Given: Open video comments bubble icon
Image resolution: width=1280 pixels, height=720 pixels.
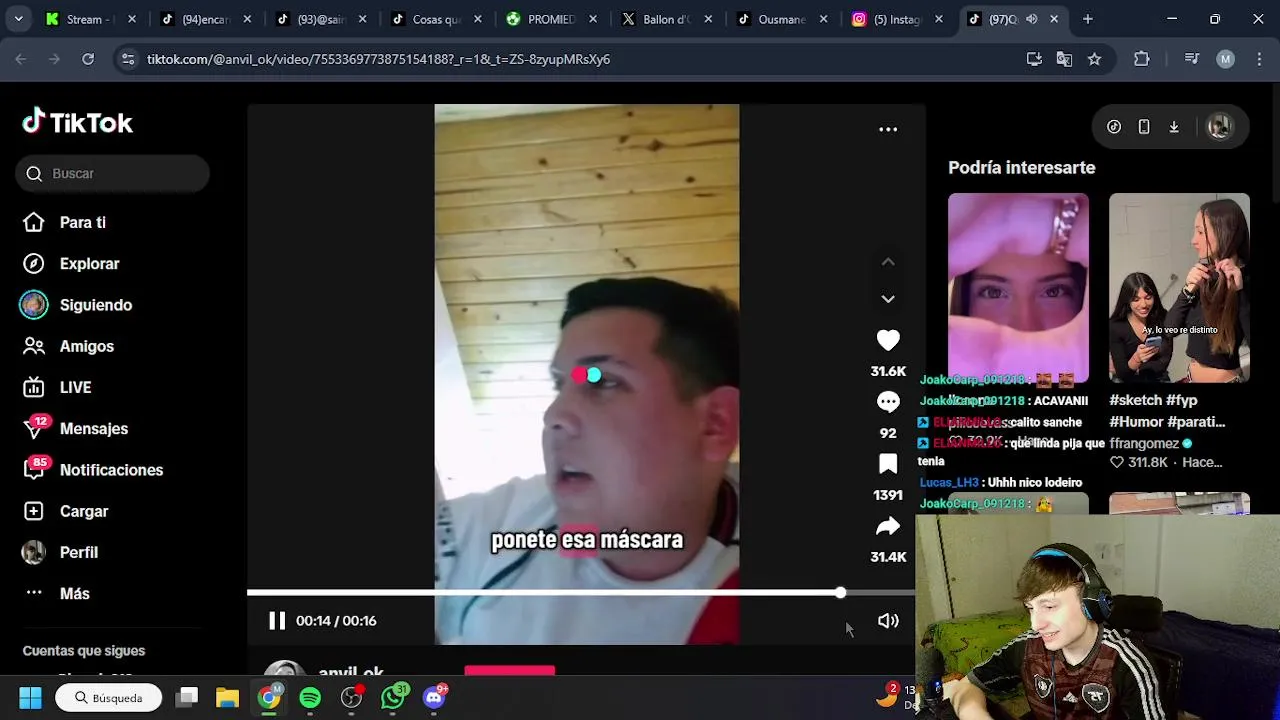Looking at the screenshot, I should coord(888,402).
